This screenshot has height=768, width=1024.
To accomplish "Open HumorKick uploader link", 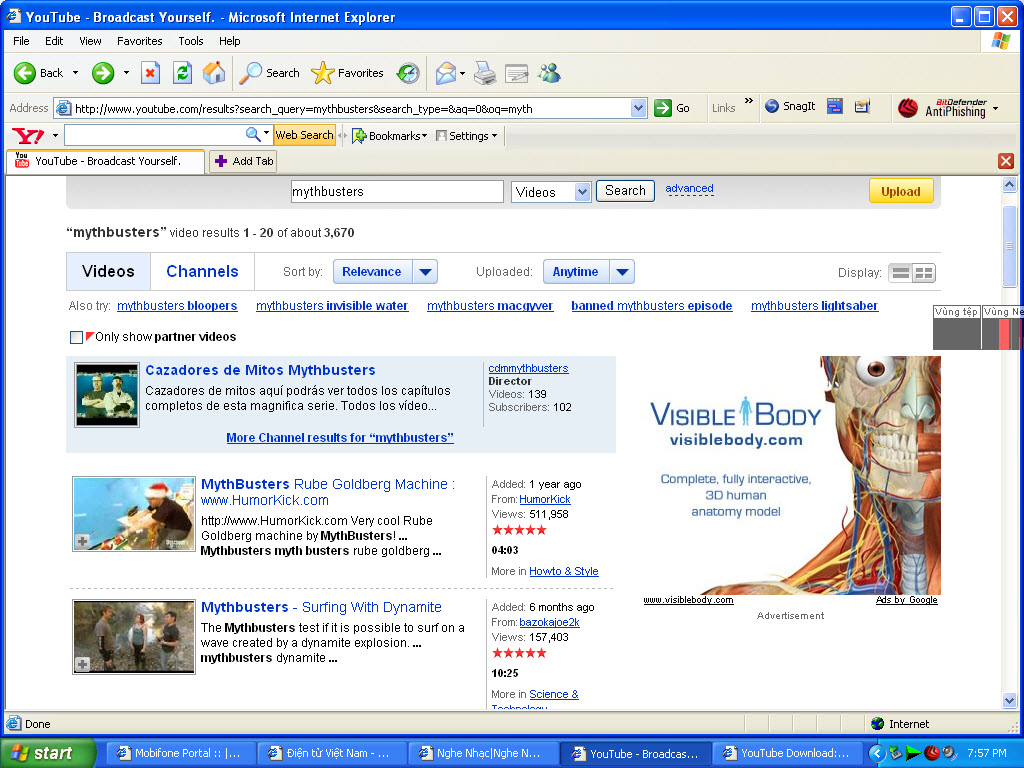I will 545,499.
